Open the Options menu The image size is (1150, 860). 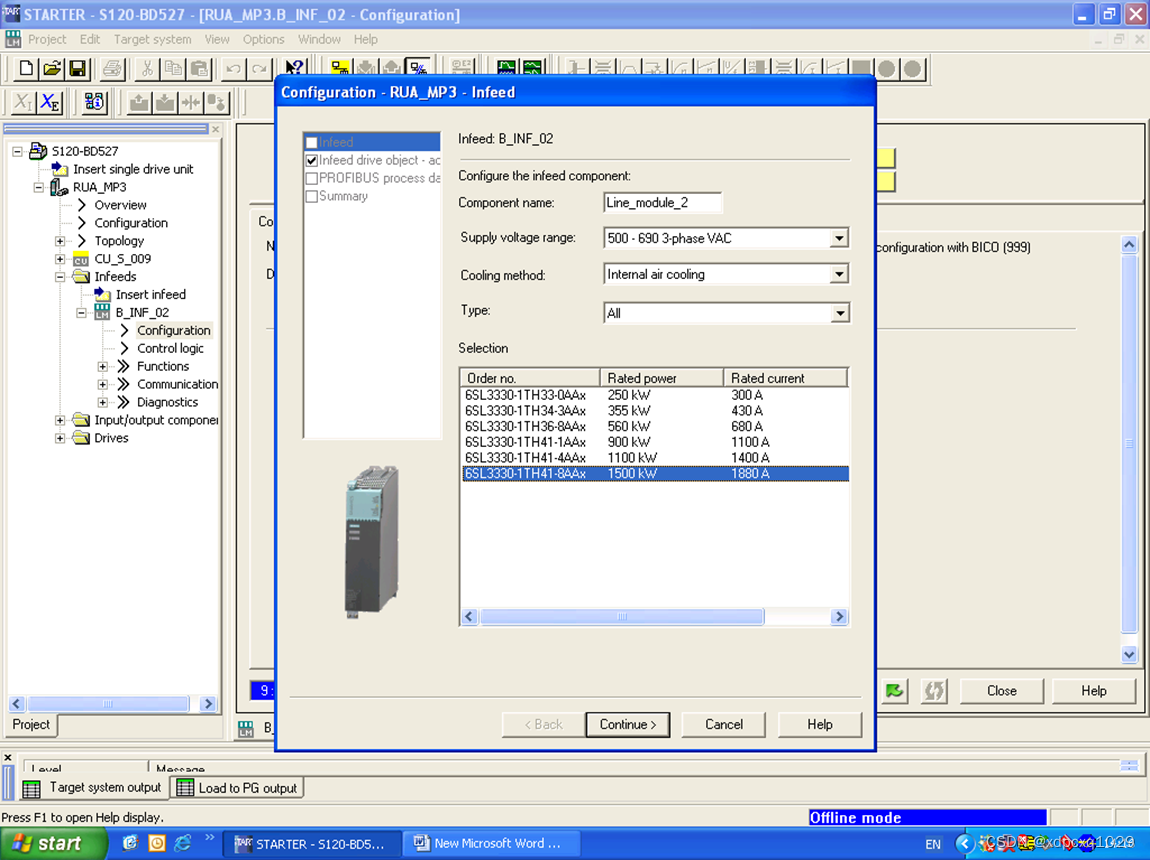click(x=263, y=40)
